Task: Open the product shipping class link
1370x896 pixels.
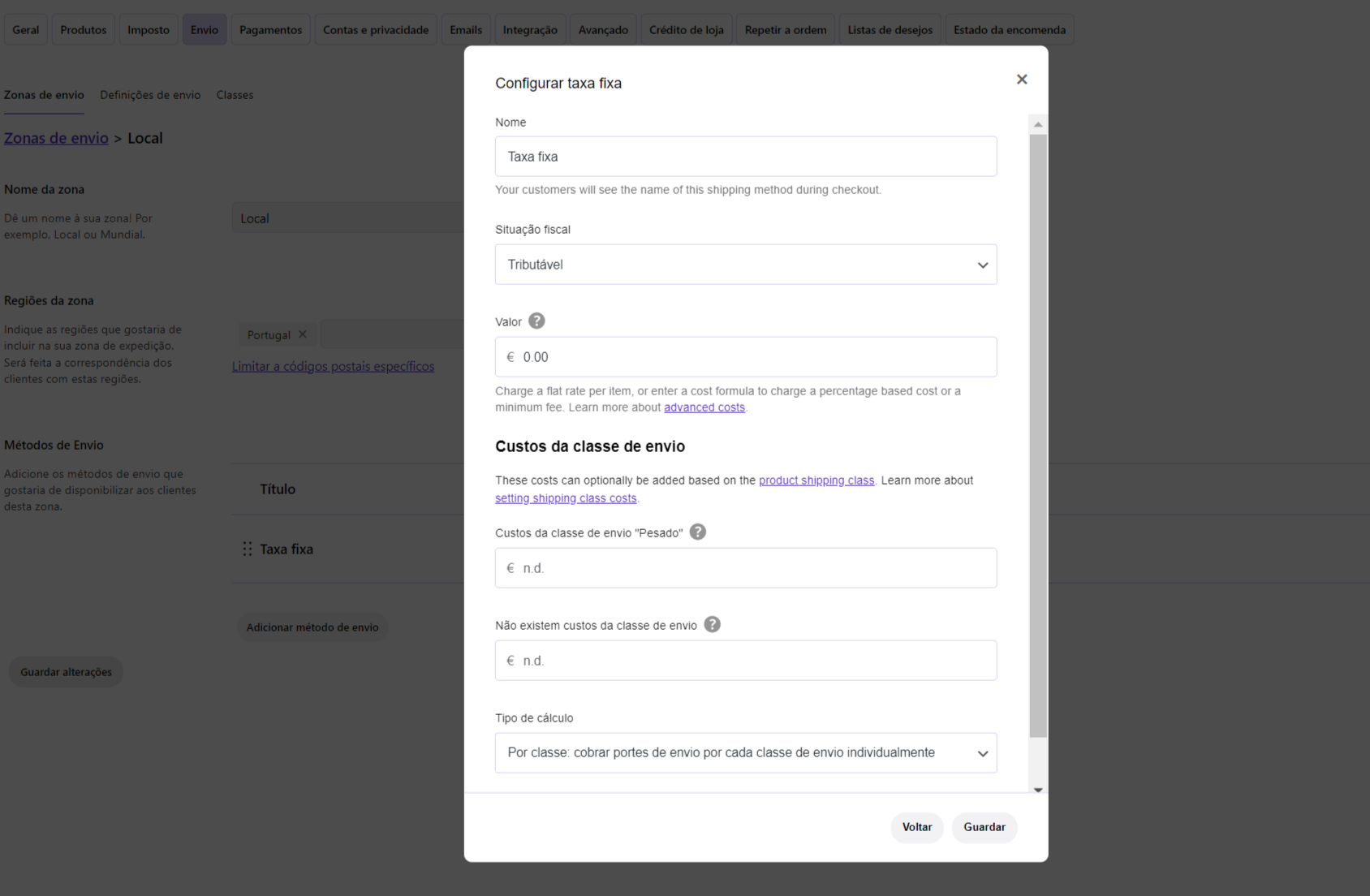Action: 816,480
